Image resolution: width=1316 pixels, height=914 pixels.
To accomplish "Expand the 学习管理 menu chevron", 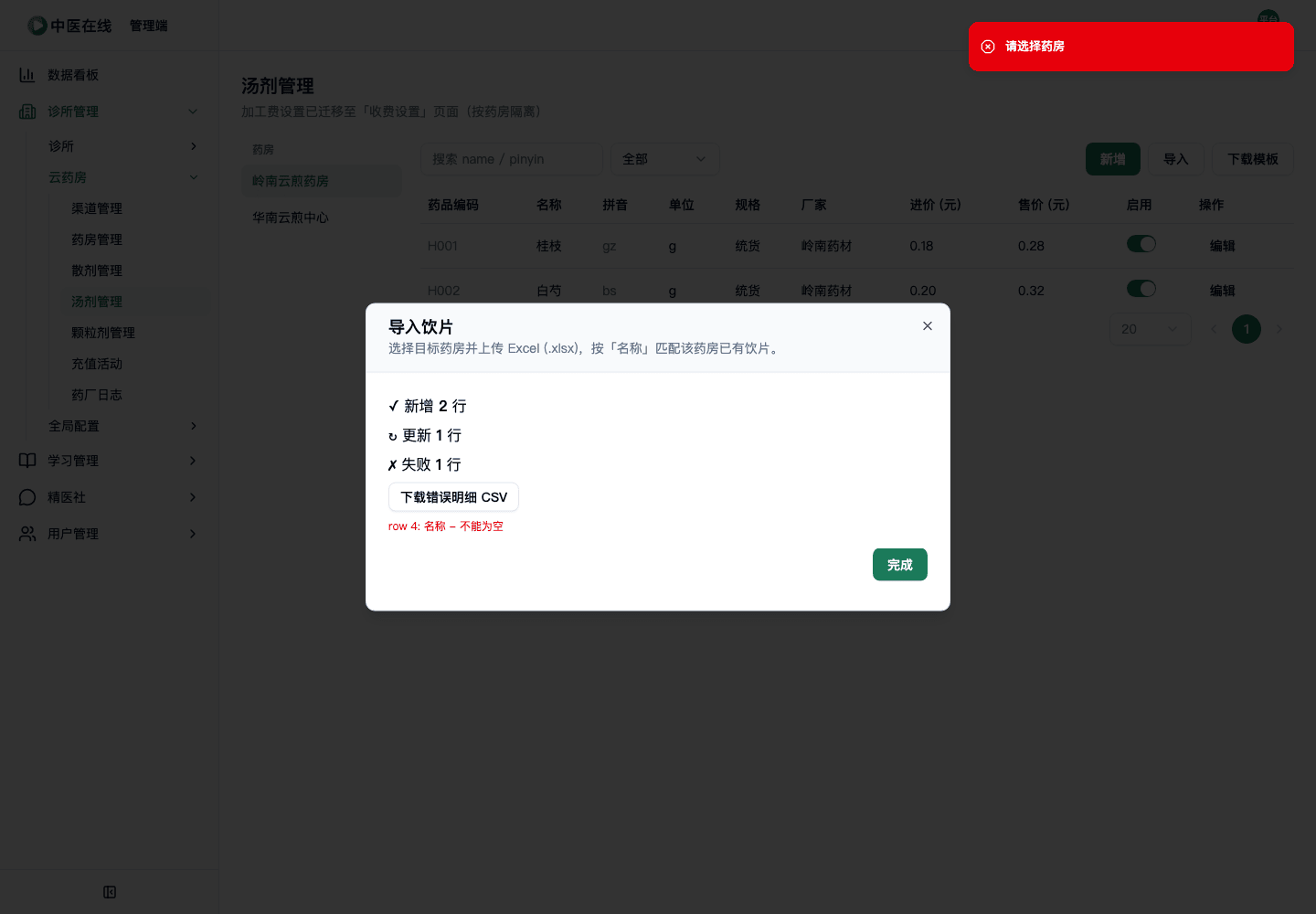I will pyautogui.click(x=193, y=461).
